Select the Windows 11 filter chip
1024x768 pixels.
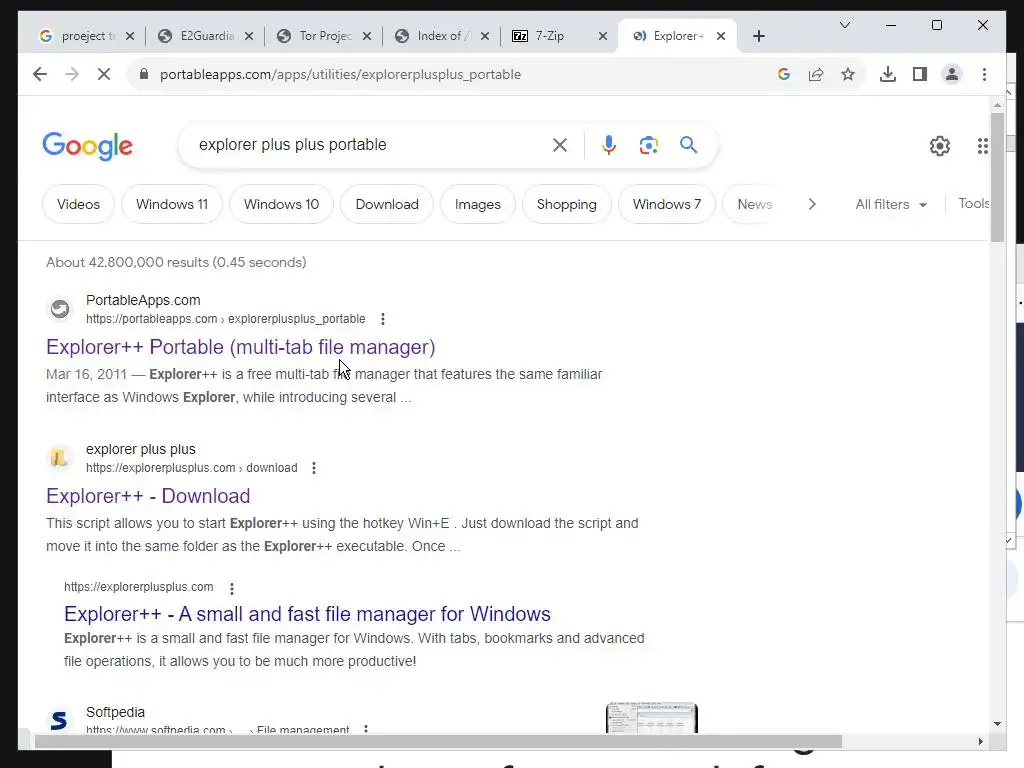pos(172,204)
